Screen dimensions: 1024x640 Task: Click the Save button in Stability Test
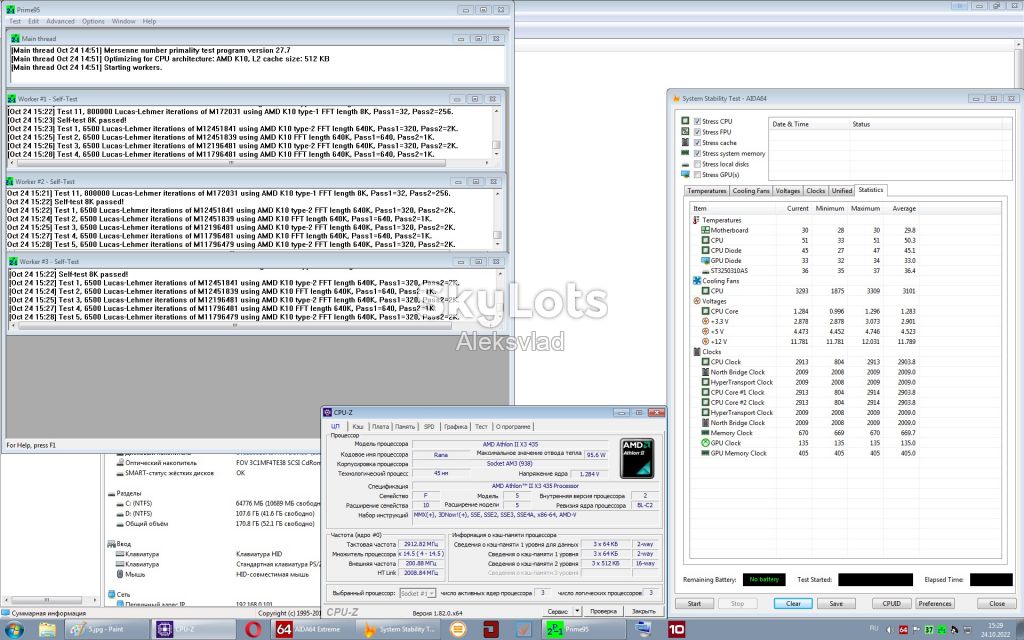837,603
